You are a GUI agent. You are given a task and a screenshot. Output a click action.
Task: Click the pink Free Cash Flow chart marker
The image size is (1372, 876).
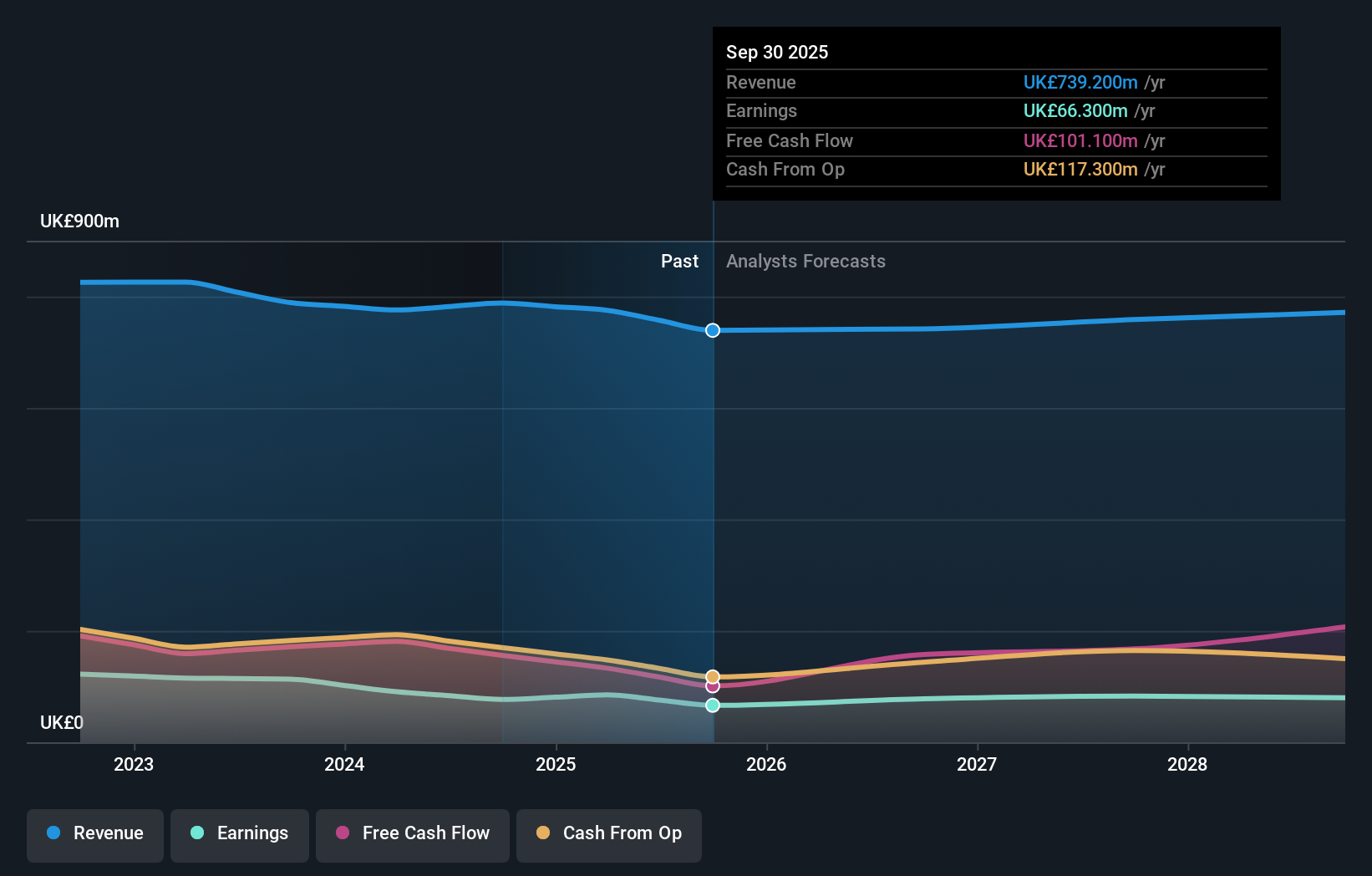point(712,687)
